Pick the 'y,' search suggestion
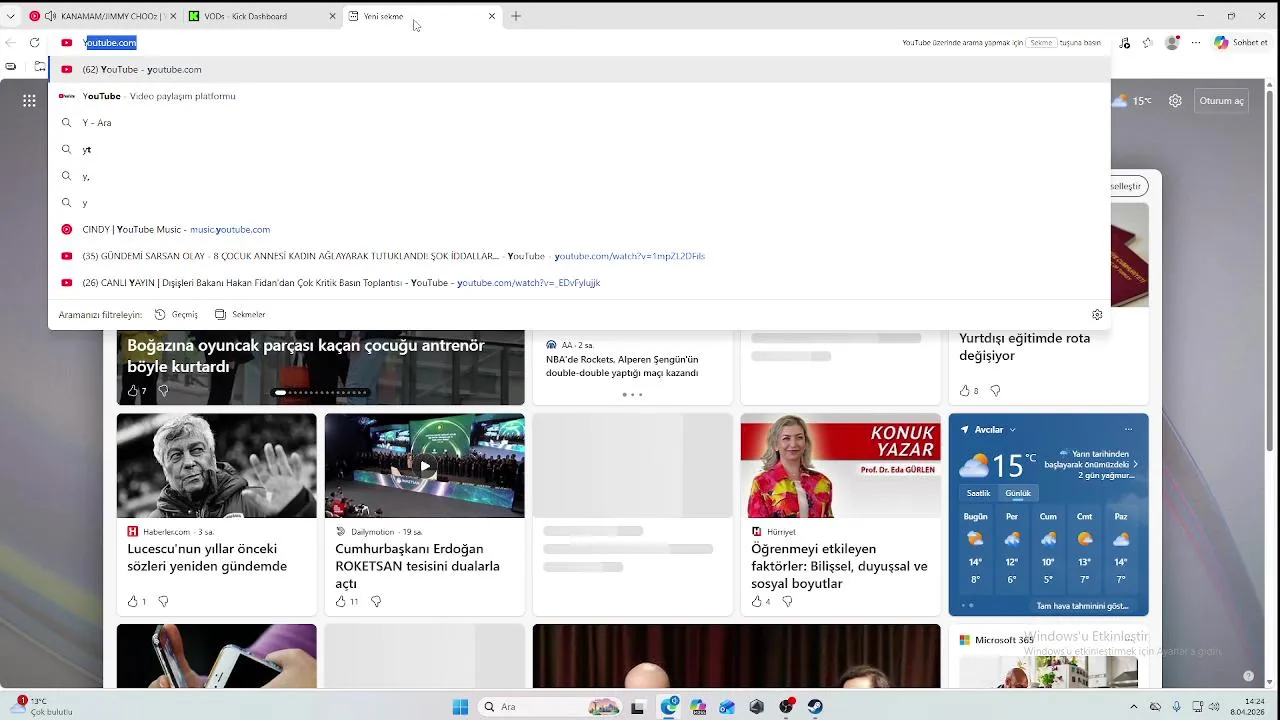 (579, 176)
